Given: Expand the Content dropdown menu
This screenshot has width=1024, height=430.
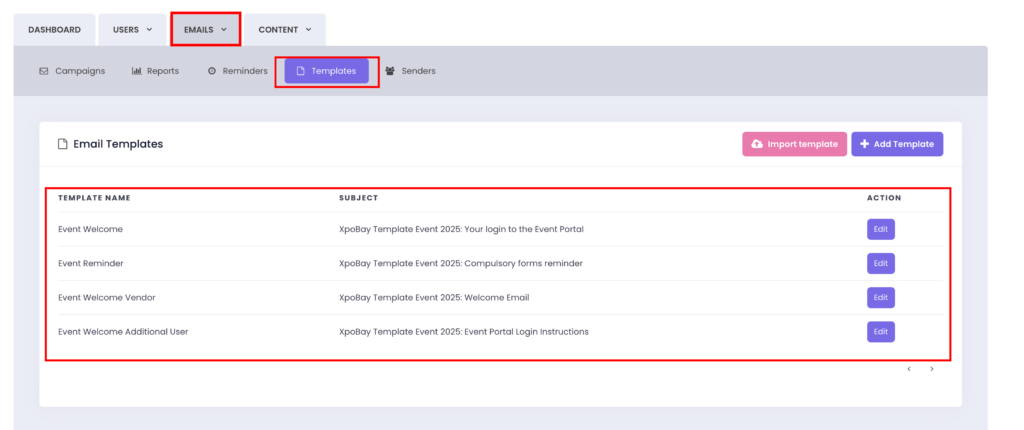Looking at the screenshot, I should coord(285,30).
